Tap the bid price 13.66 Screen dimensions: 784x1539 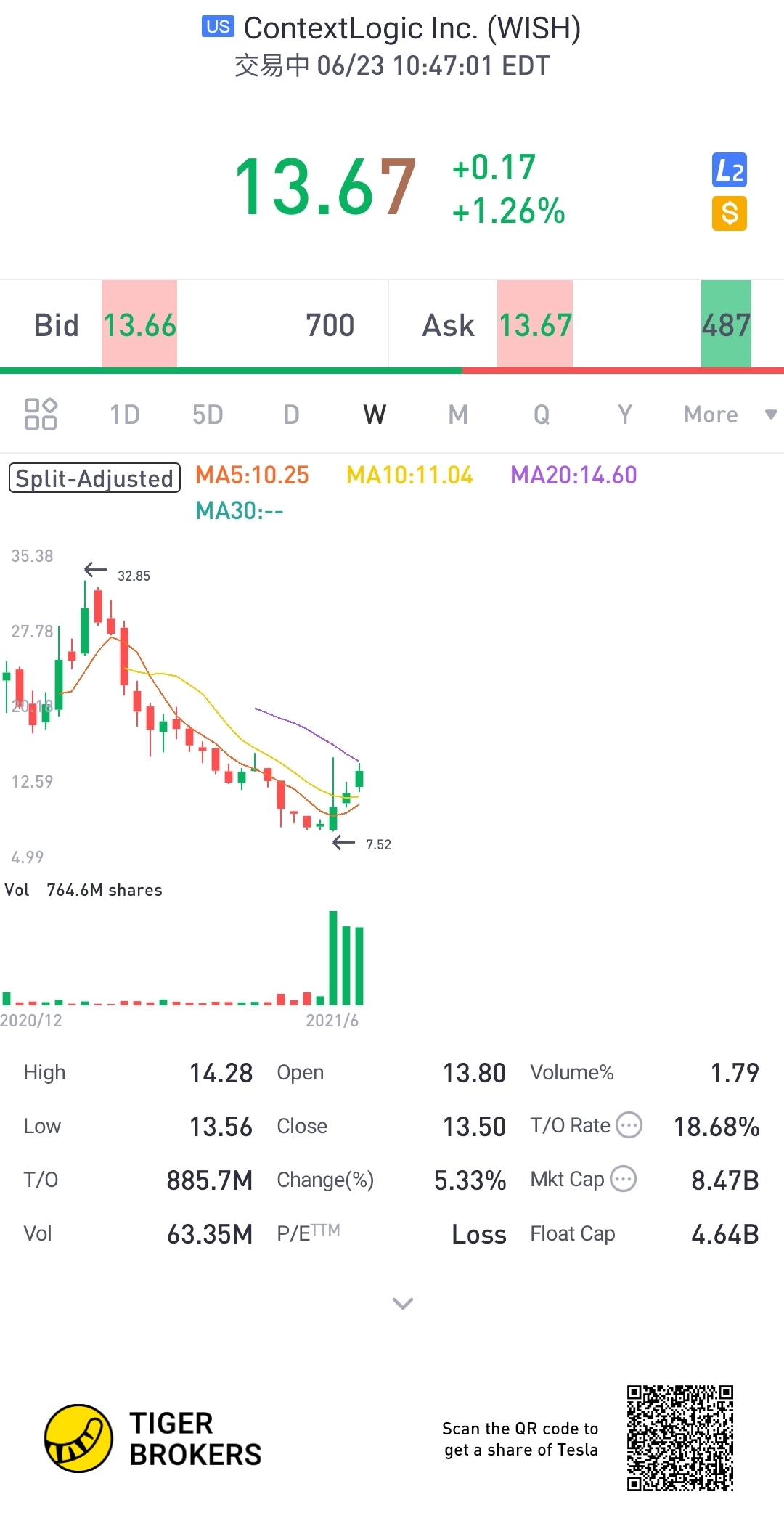pyautogui.click(x=139, y=324)
